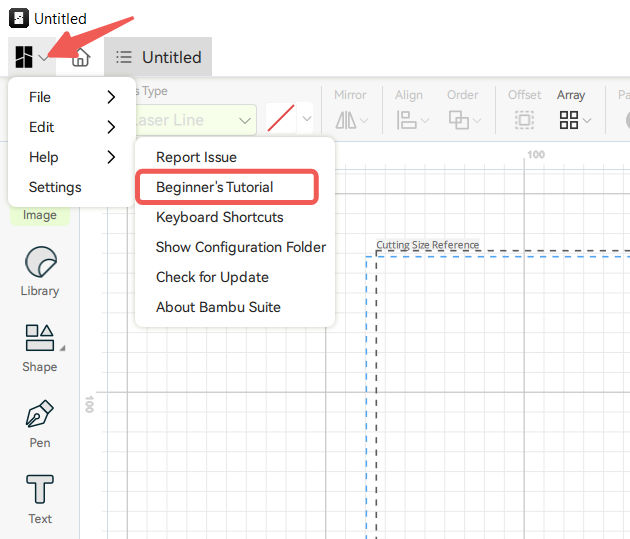The image size is (630, 539).
Task: Expand the Order options arrow
Action: (477, 120)
